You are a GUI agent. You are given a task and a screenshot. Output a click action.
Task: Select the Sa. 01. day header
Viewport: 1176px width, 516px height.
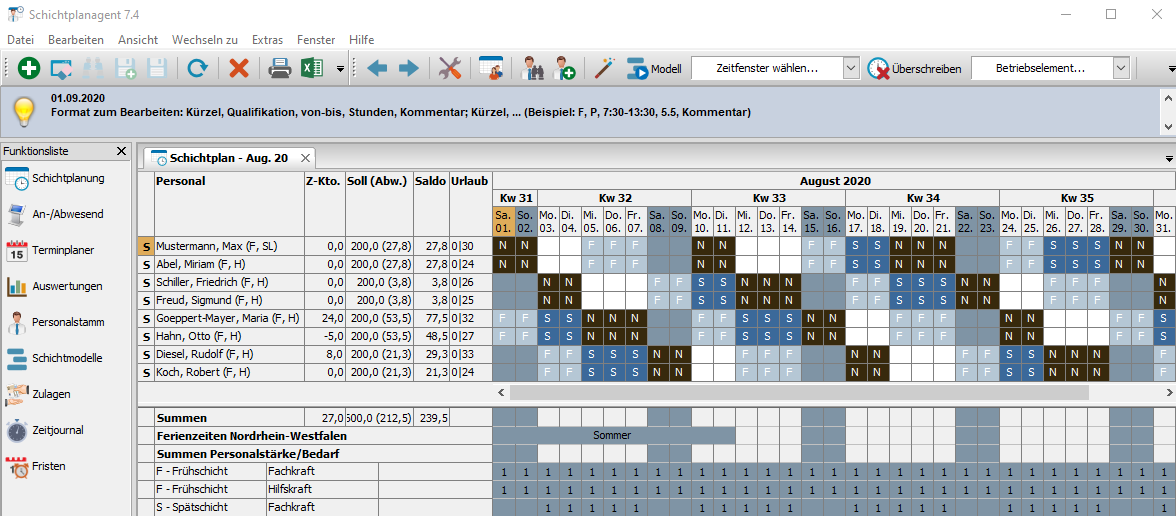click(x=503, y=221)
